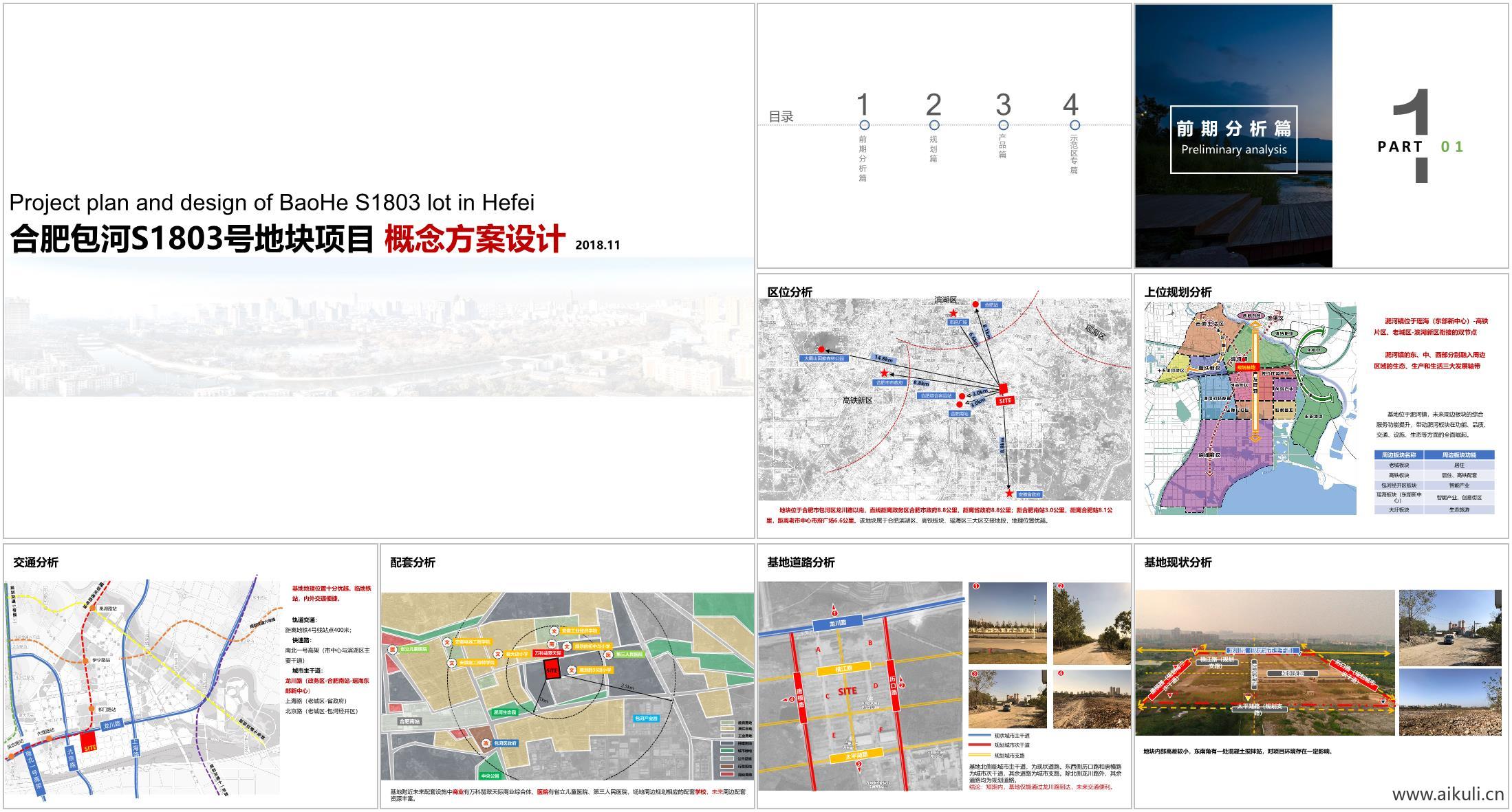Click the star marker near 安徽省政府
This screenshot has width=1512, height=812.
1009,493
